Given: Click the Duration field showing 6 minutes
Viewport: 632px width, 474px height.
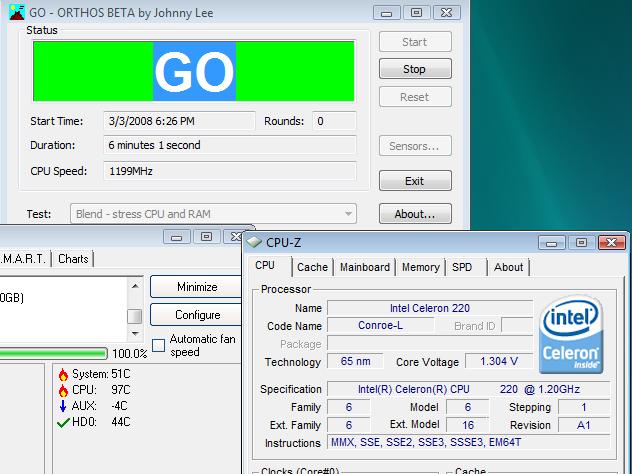Looking at the screenshot, I should tap(230, 145).
